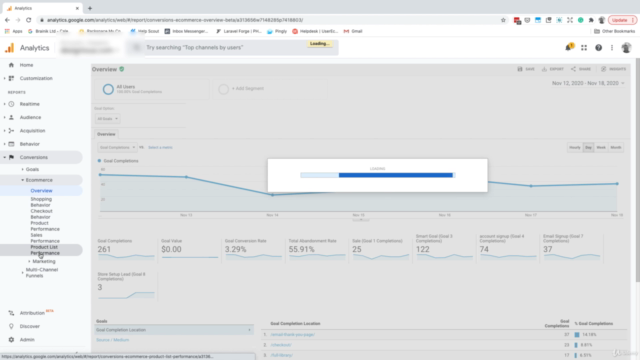Image resolution: width=640 pixels, height=360 pixels.
Task: Click the page vertical scrollbar
Action: point(638,169)
